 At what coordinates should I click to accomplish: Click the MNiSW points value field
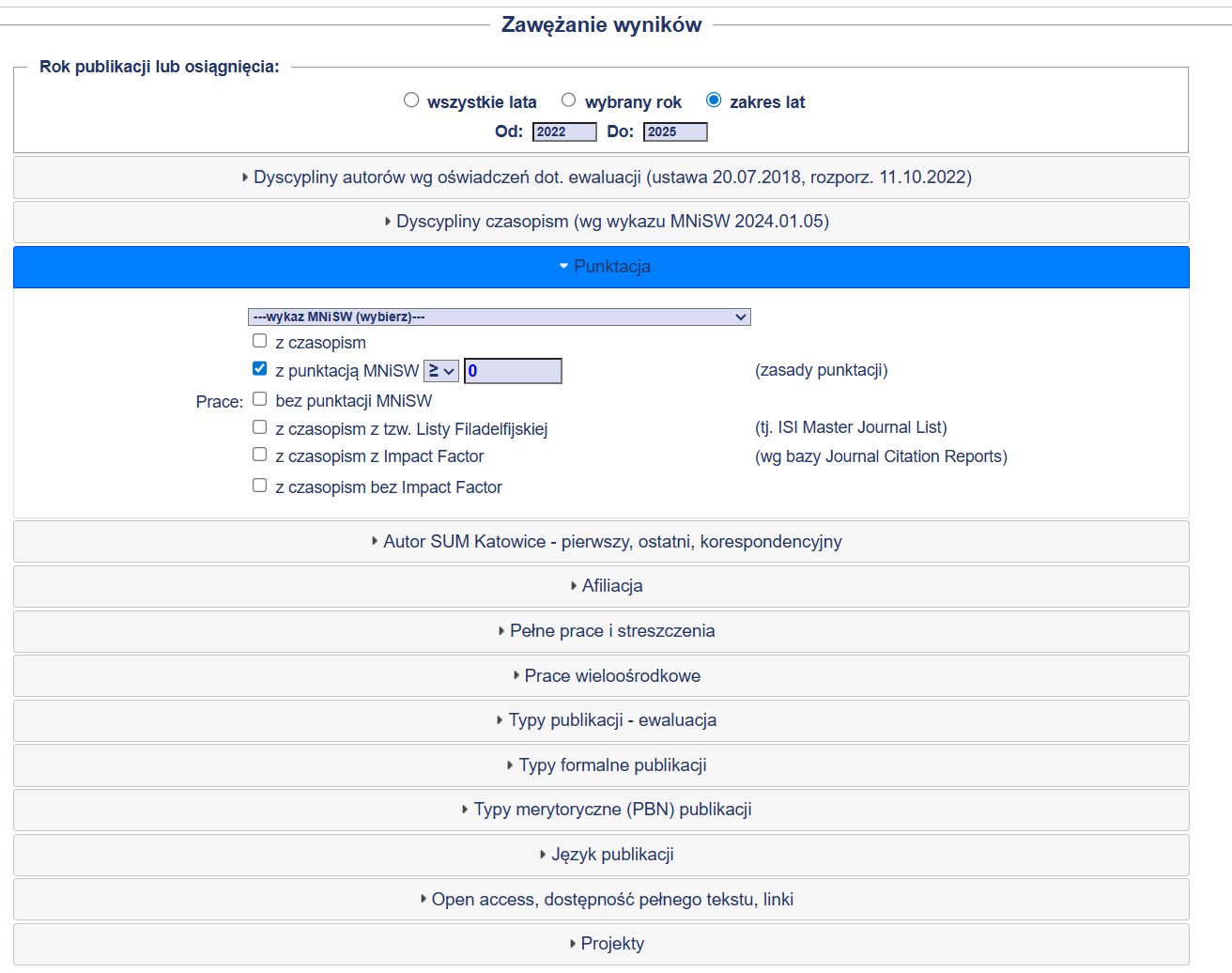(x=513, y=371)
